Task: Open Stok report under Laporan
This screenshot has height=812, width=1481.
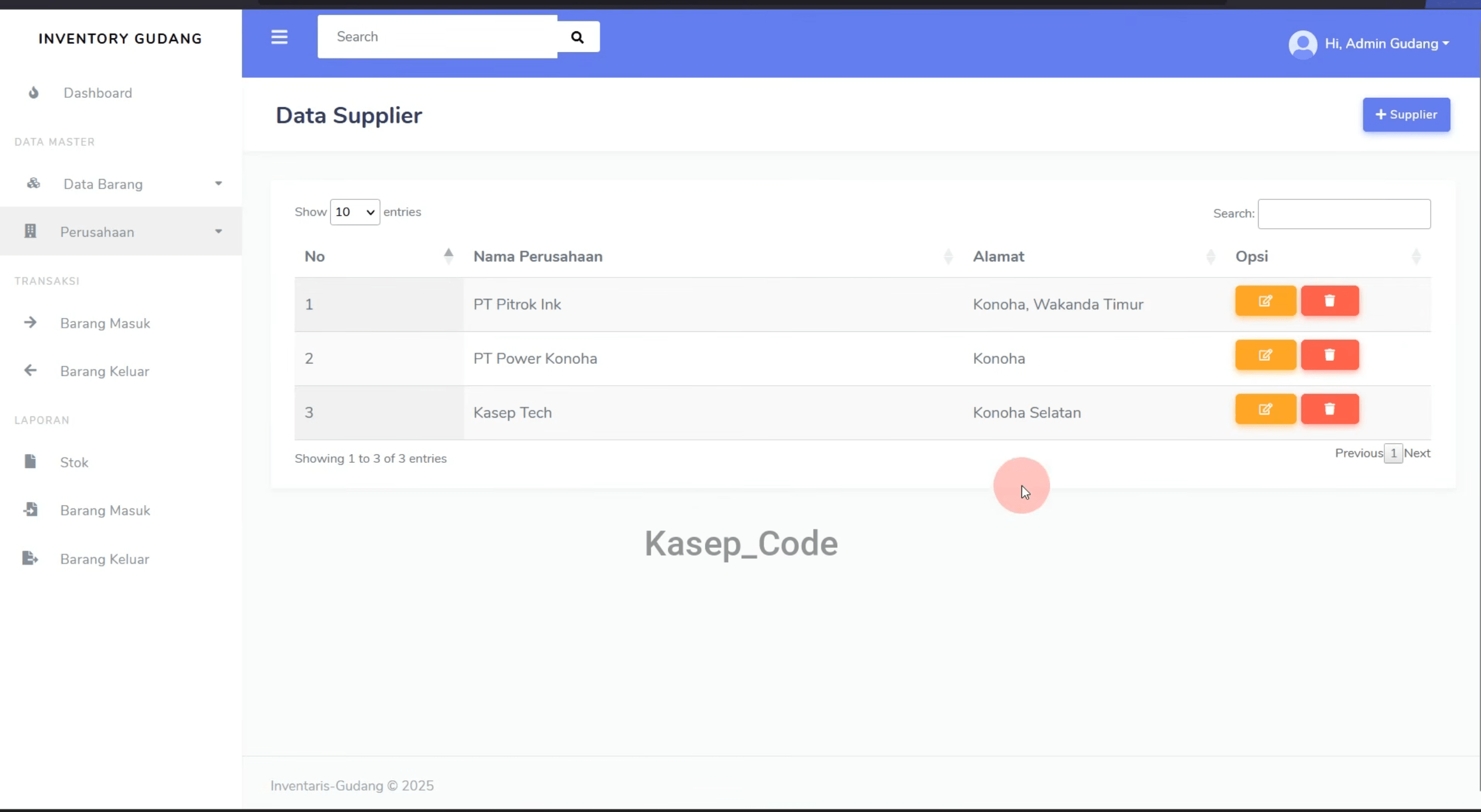Action: (x=74, y=462)
